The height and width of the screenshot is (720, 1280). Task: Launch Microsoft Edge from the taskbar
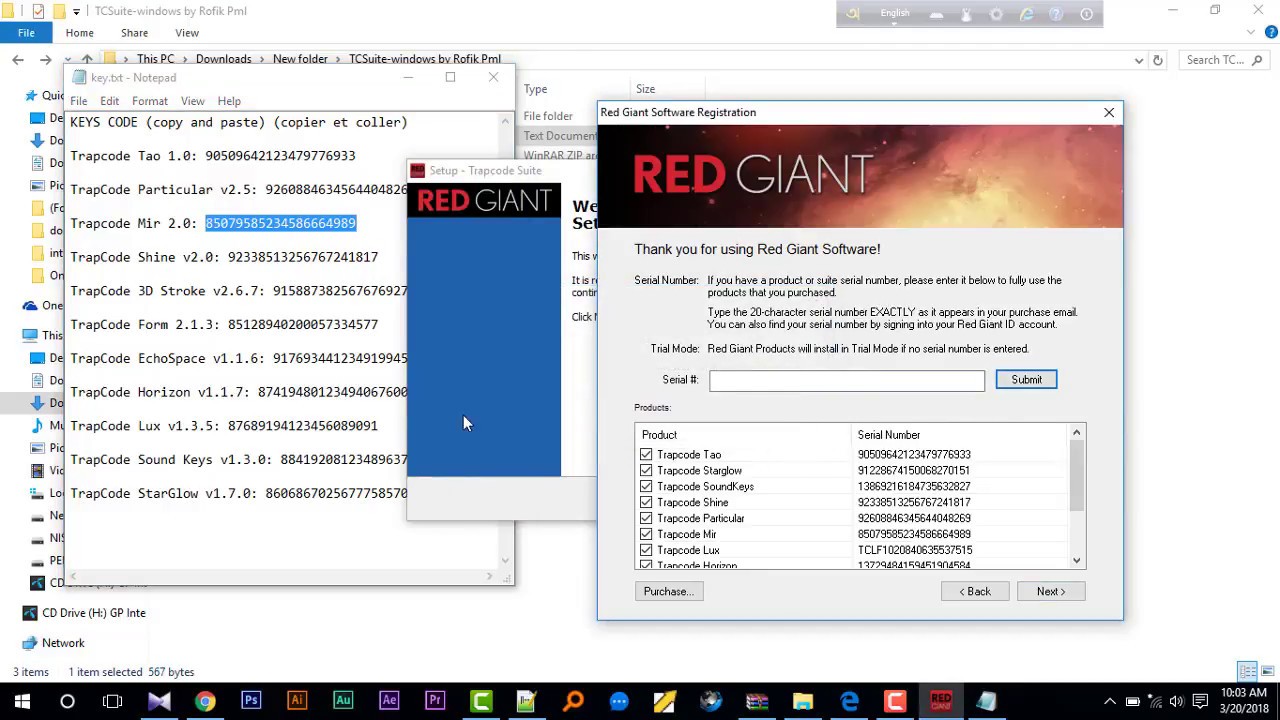[x=849, y=701]
